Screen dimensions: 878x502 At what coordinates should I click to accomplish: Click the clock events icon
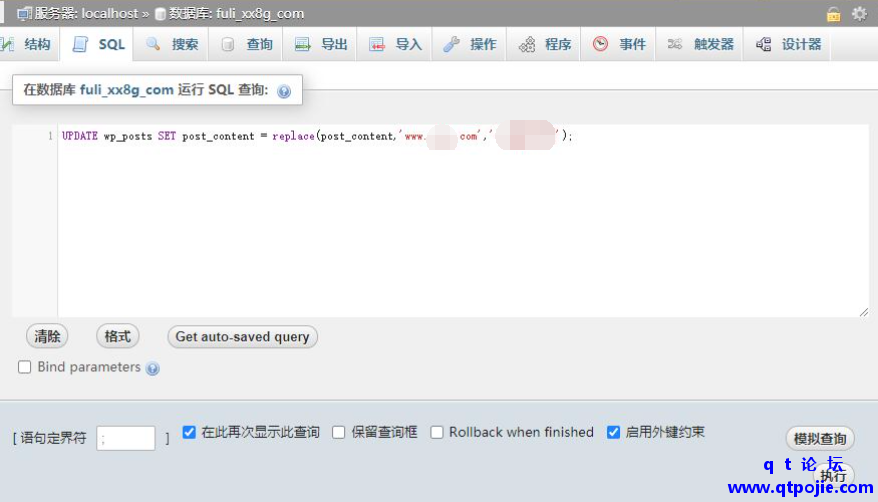tap(600, 44)
